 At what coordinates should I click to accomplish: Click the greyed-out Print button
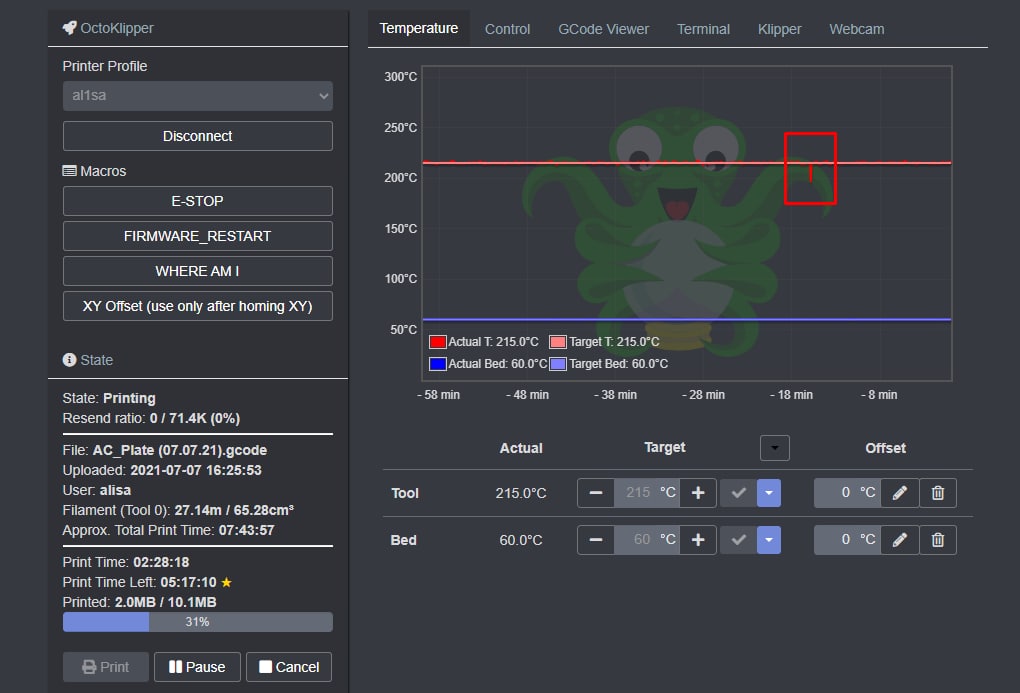106,667
